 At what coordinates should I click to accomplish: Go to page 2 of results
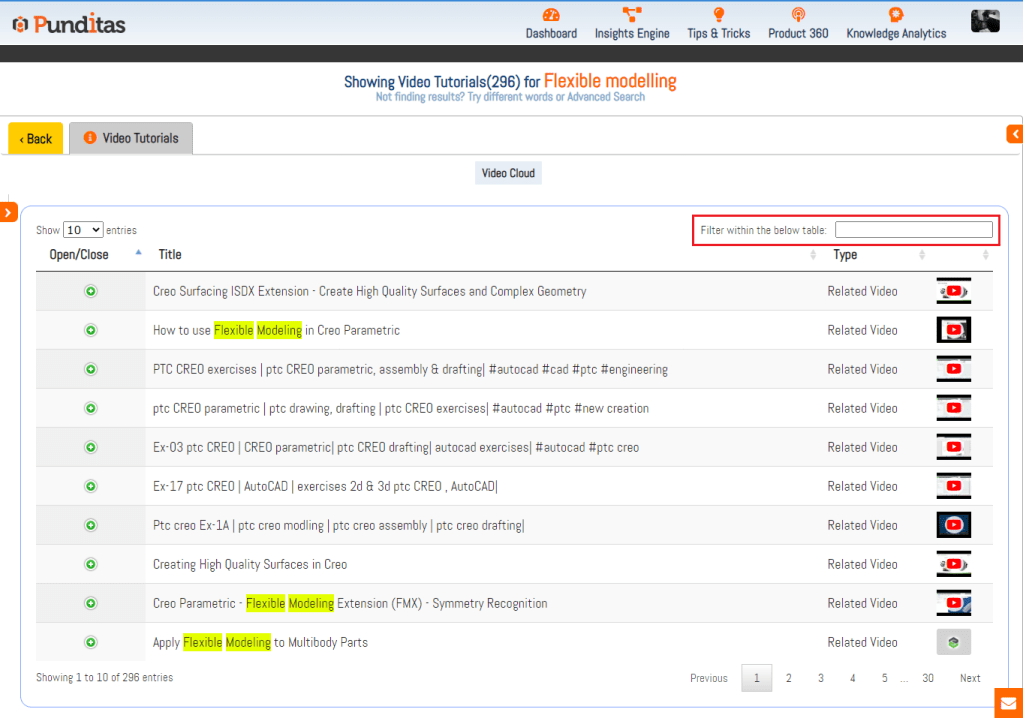(x=788, y=678)
